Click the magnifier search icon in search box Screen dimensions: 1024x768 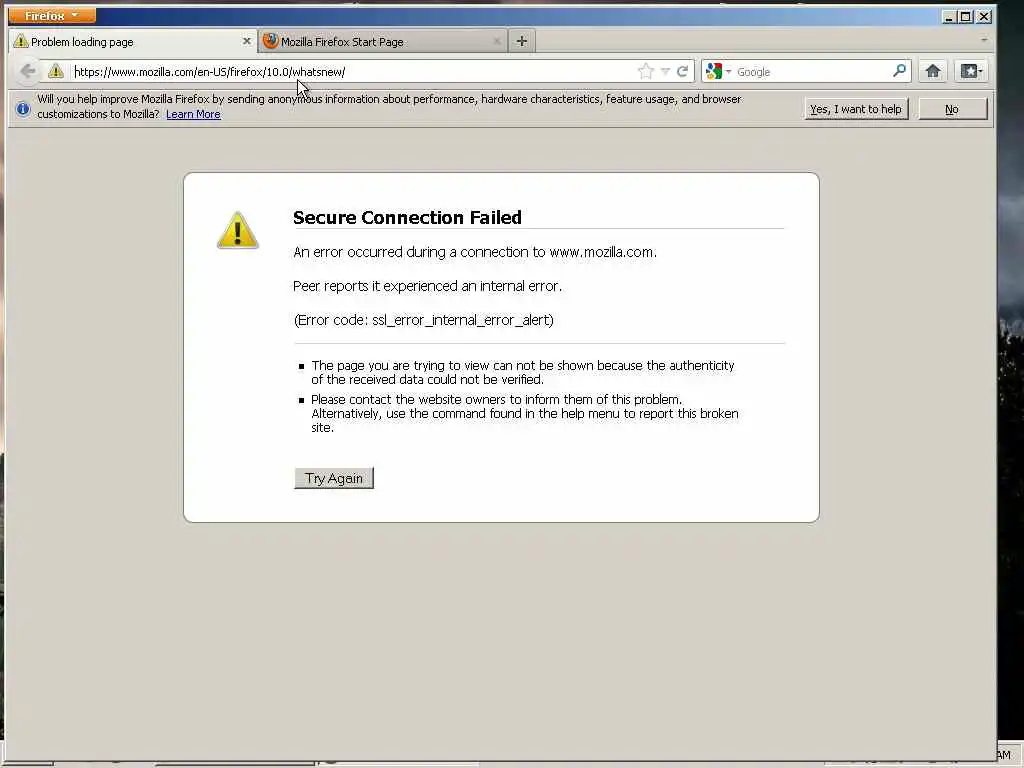coord(899,71)
